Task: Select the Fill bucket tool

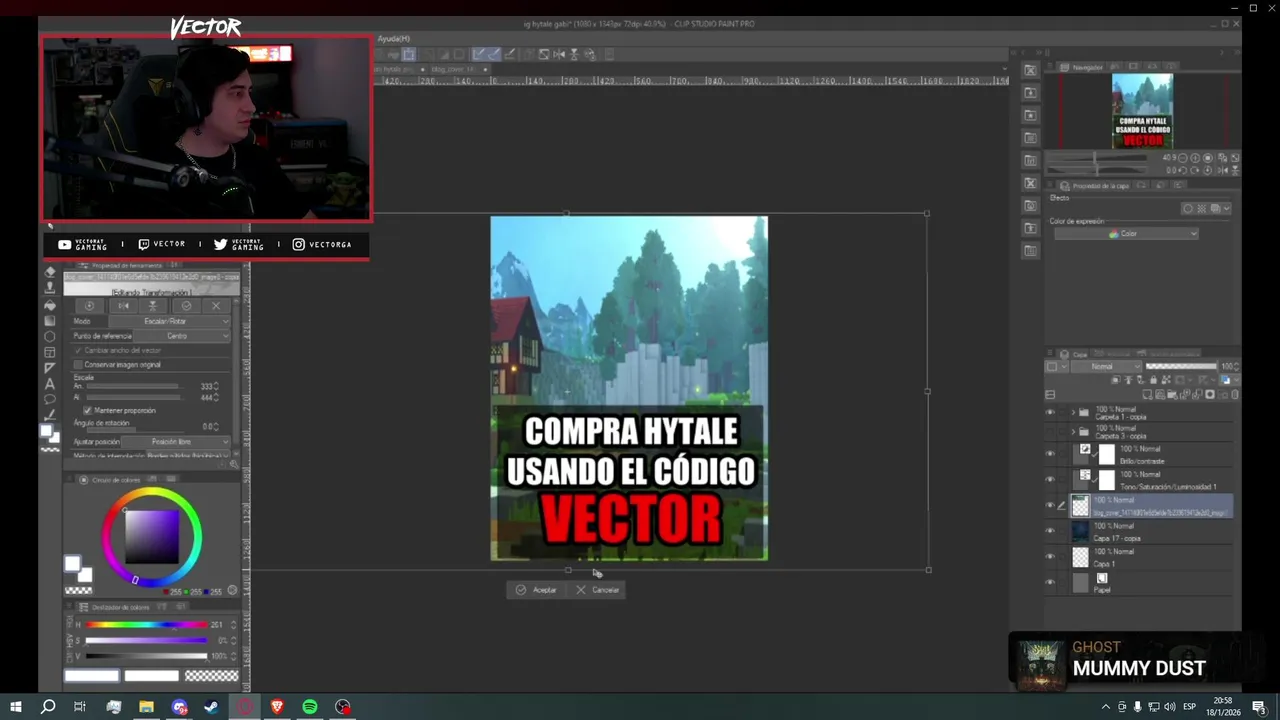Action: click(x=50, y=305)
